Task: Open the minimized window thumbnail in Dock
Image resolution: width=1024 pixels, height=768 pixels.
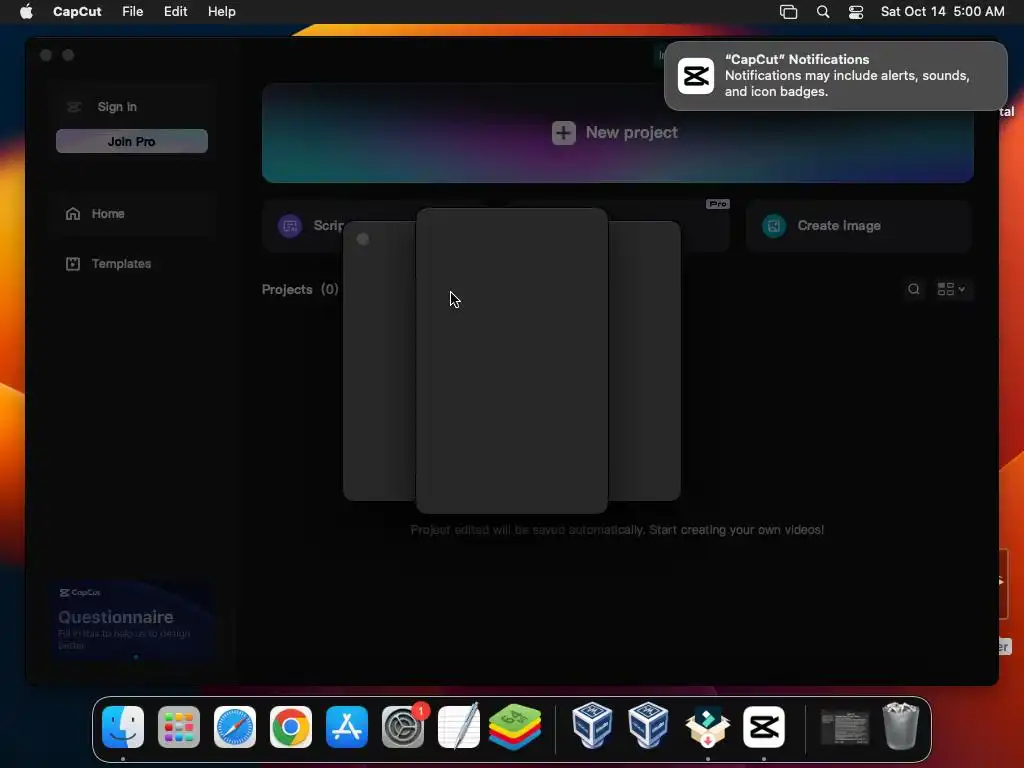Action: click(x=845, y=728)
